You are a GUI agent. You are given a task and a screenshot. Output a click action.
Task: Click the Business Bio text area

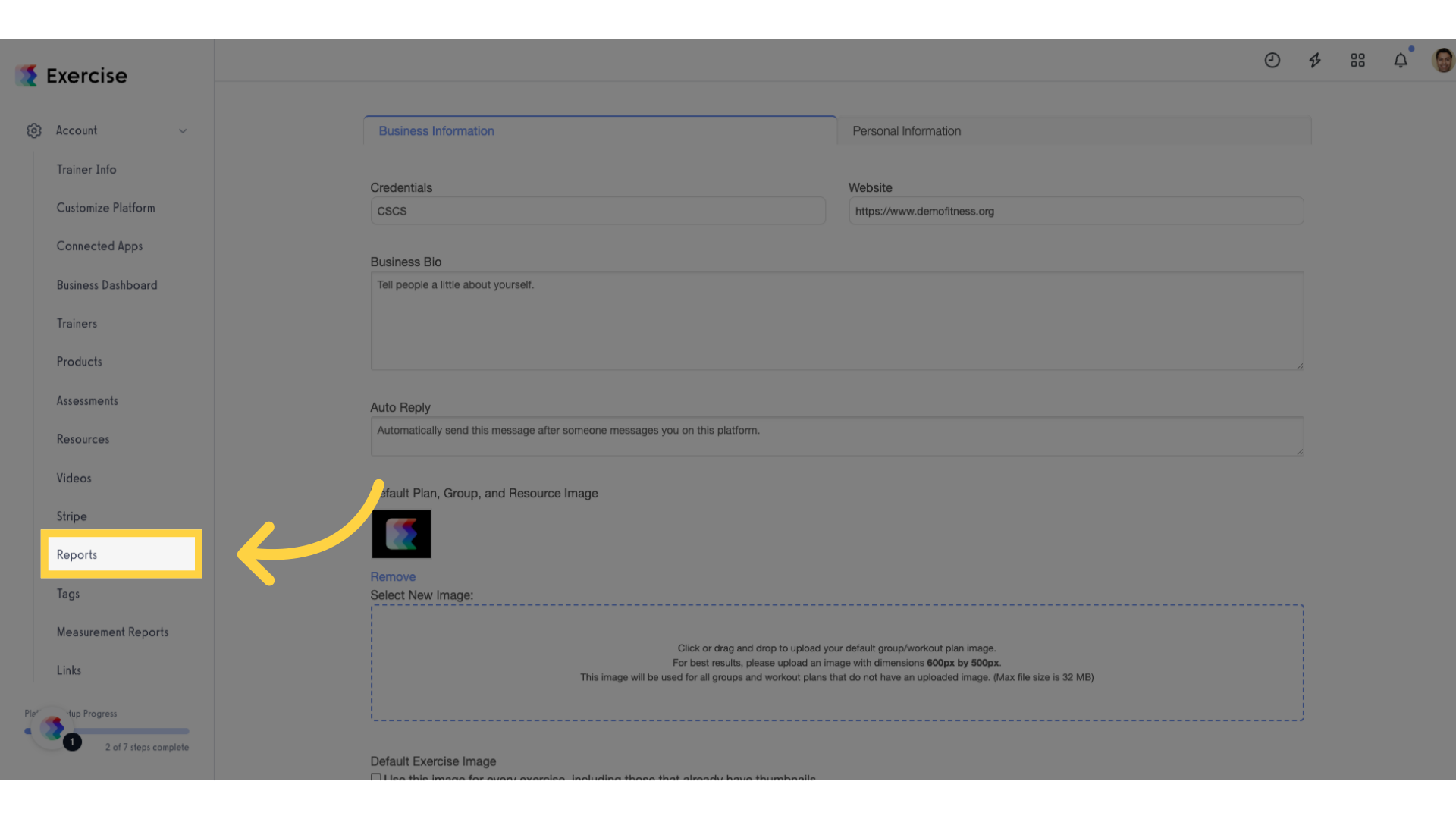click(837, 321)
